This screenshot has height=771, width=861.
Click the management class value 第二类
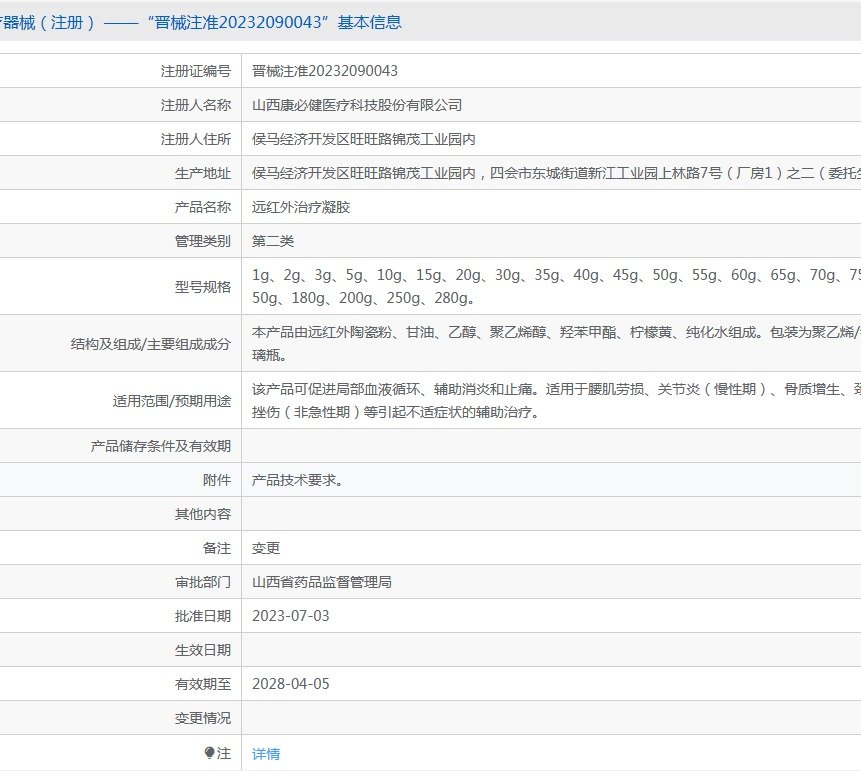pyautogui.click(x=273, y=241)
